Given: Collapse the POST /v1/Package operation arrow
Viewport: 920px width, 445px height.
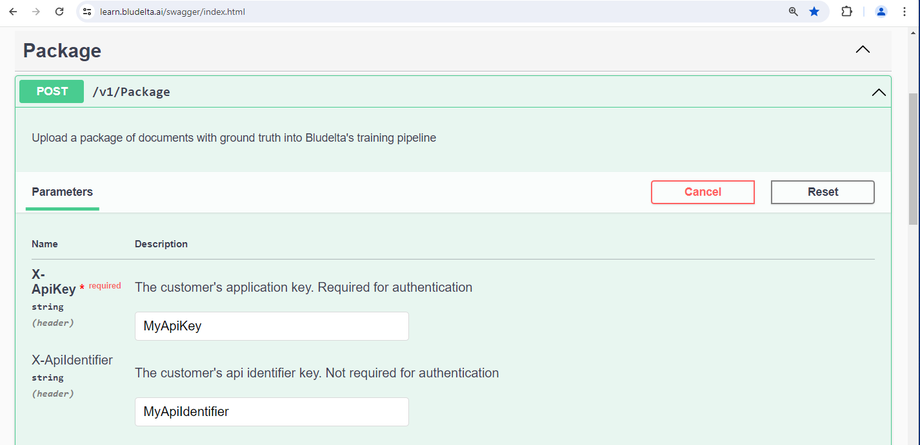Looking at the screenshot, I should (x=879, y=92).
